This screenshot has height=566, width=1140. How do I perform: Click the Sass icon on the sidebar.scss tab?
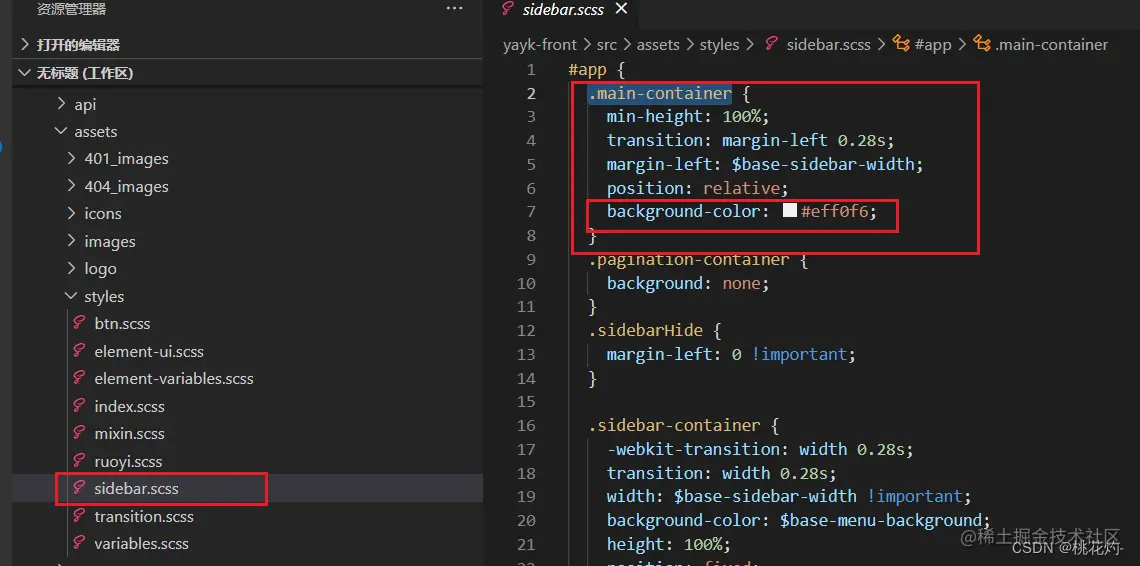click(509, 9)
